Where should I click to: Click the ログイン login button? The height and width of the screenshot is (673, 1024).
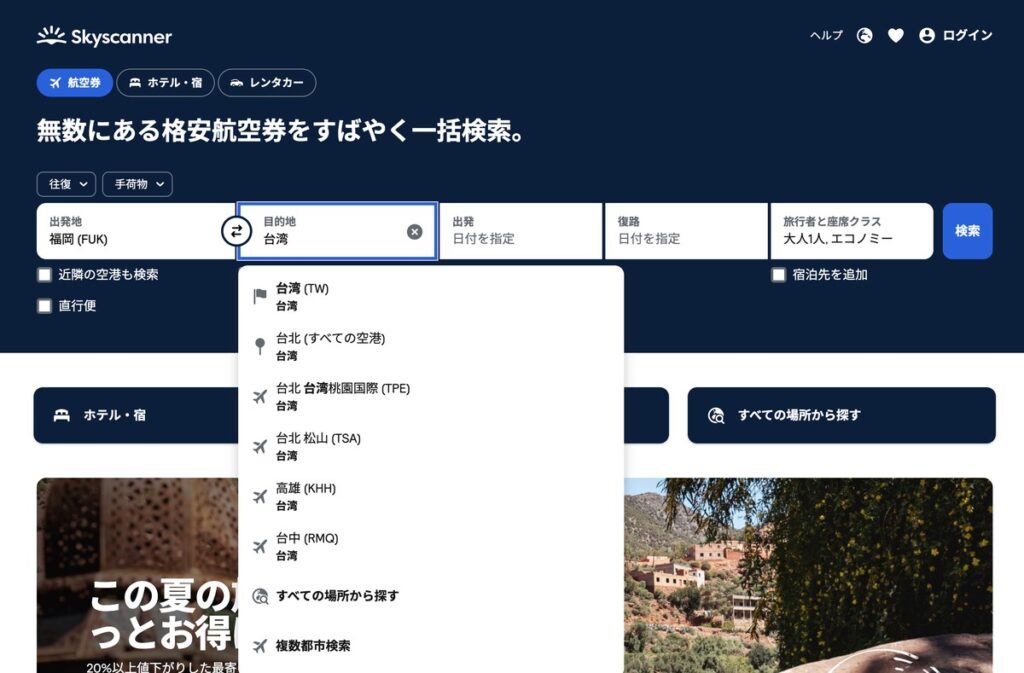[955, 35]
